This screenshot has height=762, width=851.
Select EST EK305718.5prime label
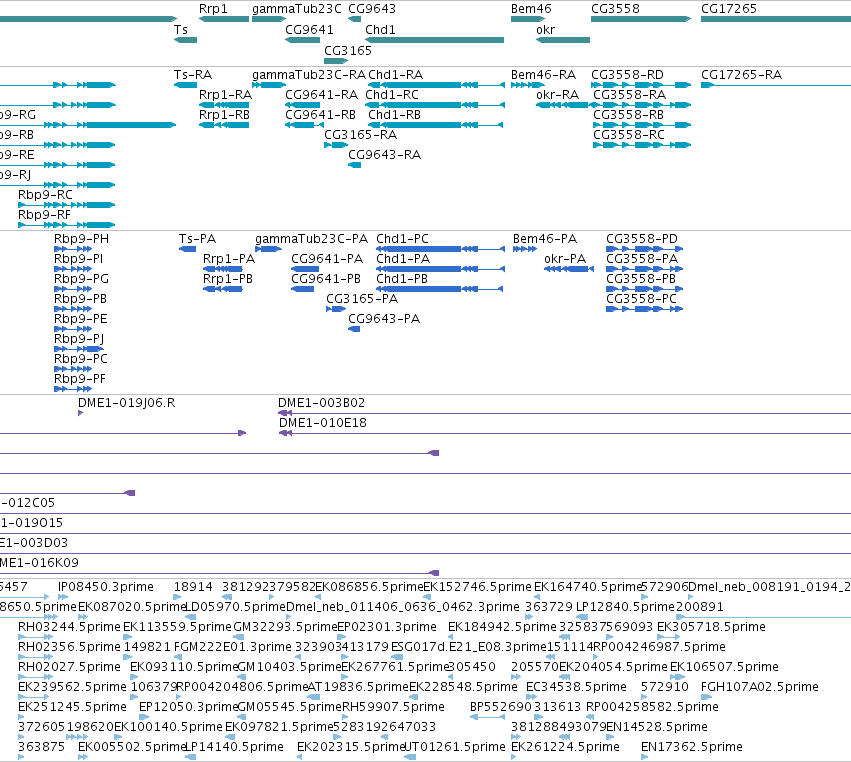click(x=711, y=627)
